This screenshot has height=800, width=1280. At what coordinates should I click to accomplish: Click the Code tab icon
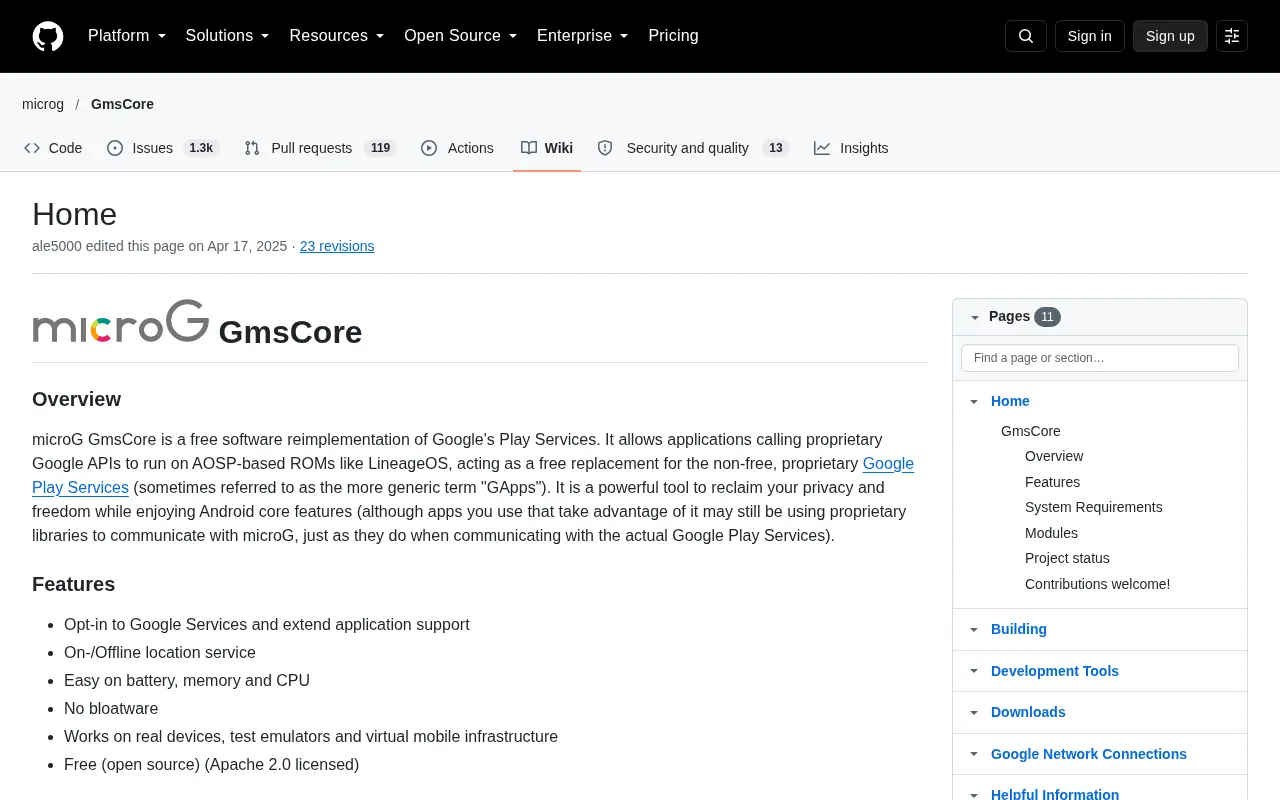tap(32, 148)
